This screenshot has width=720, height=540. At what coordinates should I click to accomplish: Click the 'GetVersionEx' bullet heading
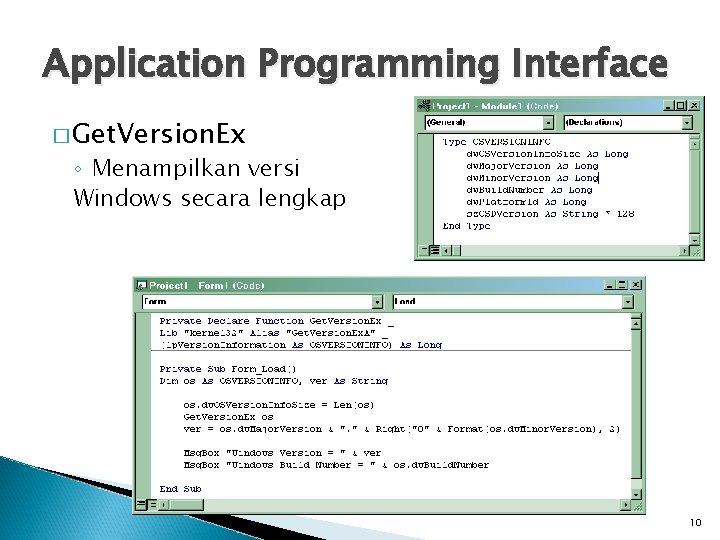(x=158, y=134)
